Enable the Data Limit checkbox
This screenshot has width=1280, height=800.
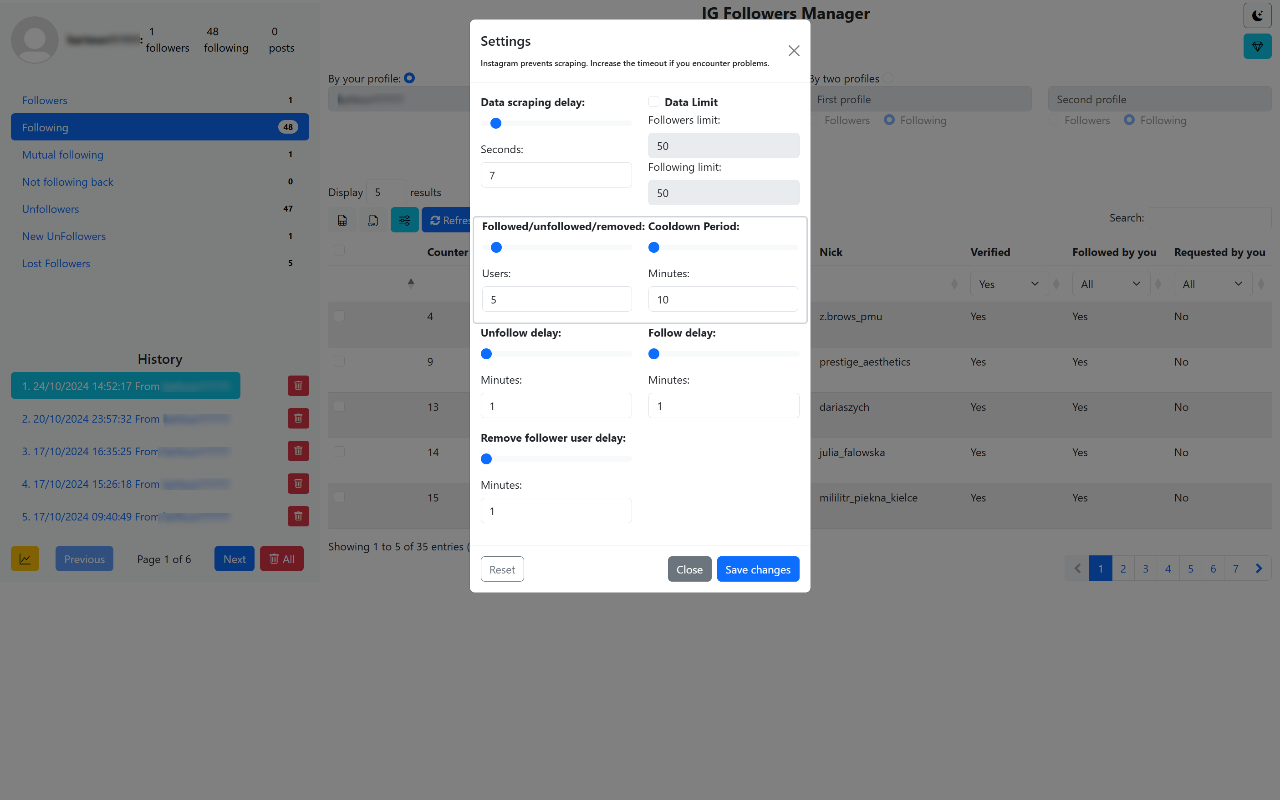[x=654, y=101]
